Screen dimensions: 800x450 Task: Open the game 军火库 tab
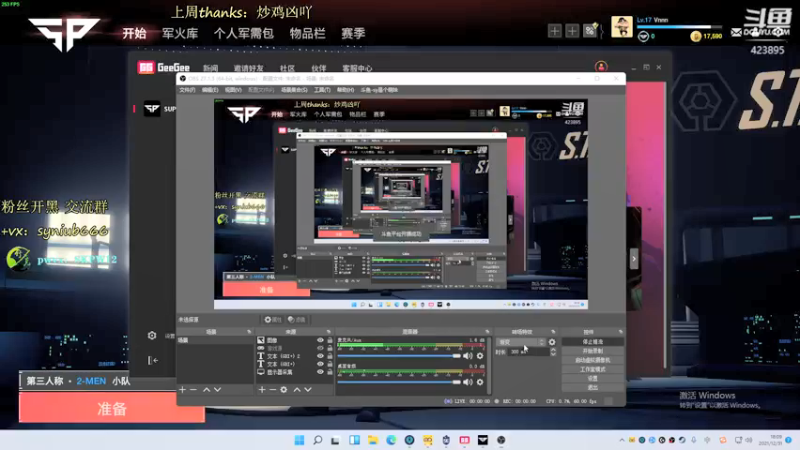coord(180,34)
